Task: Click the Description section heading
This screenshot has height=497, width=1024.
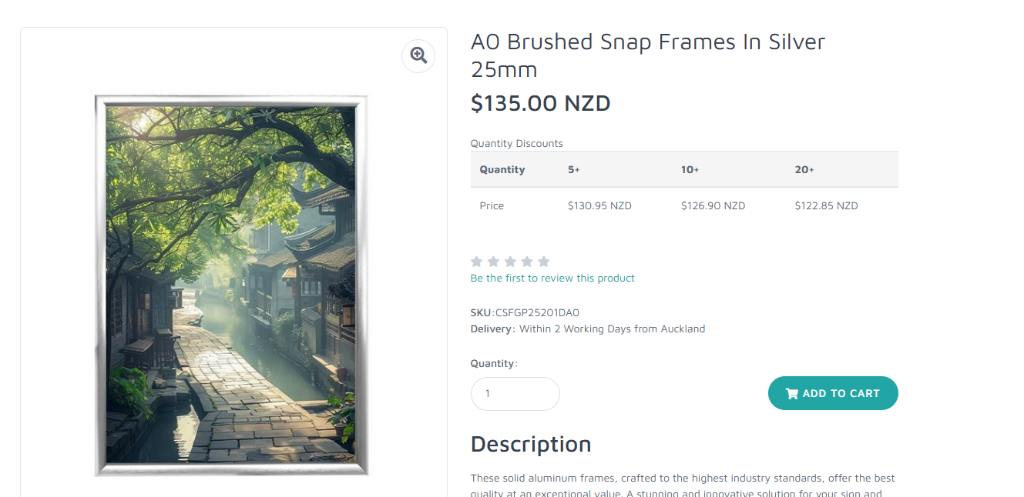Action: (x=531, y=444)
